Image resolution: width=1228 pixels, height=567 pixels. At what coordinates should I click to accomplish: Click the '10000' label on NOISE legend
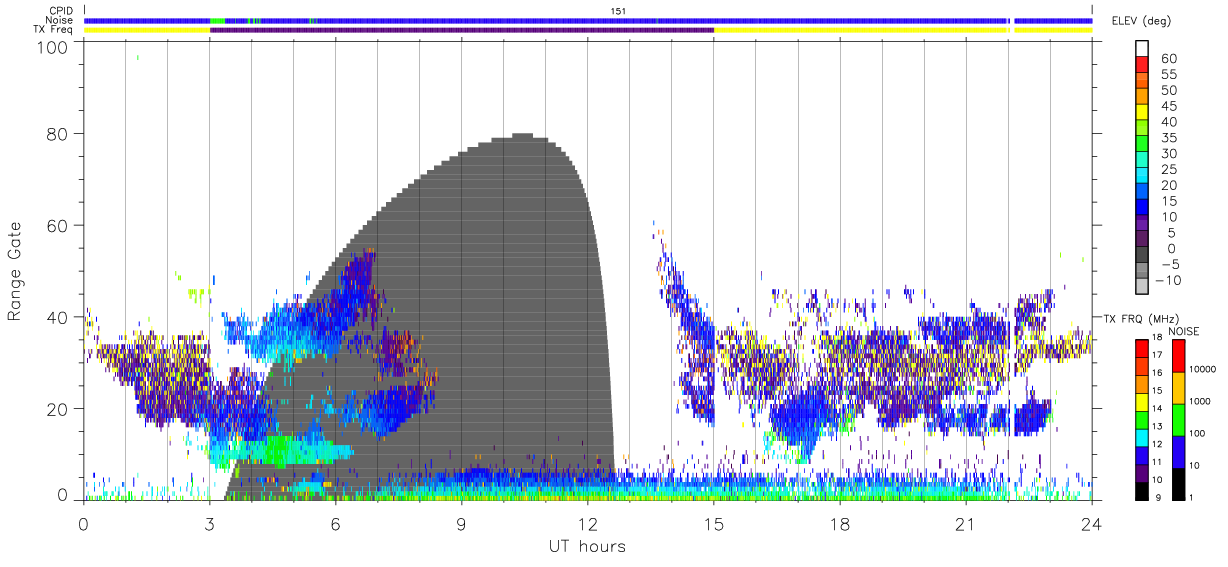(1204, 369)
